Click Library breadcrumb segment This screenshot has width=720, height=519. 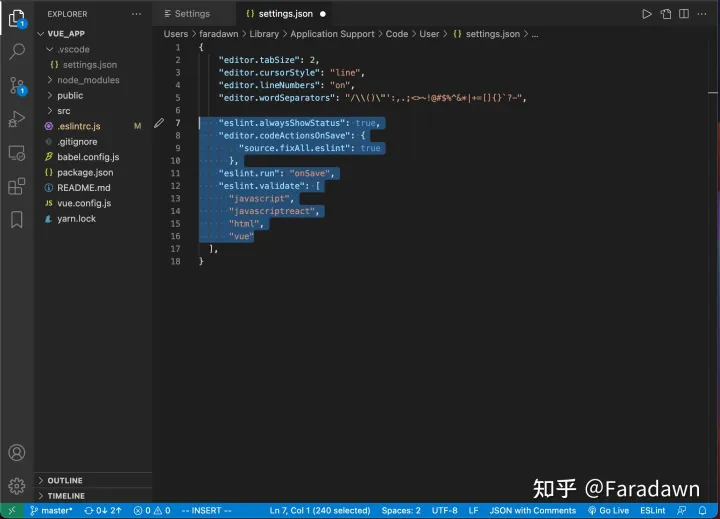[264, 34]
